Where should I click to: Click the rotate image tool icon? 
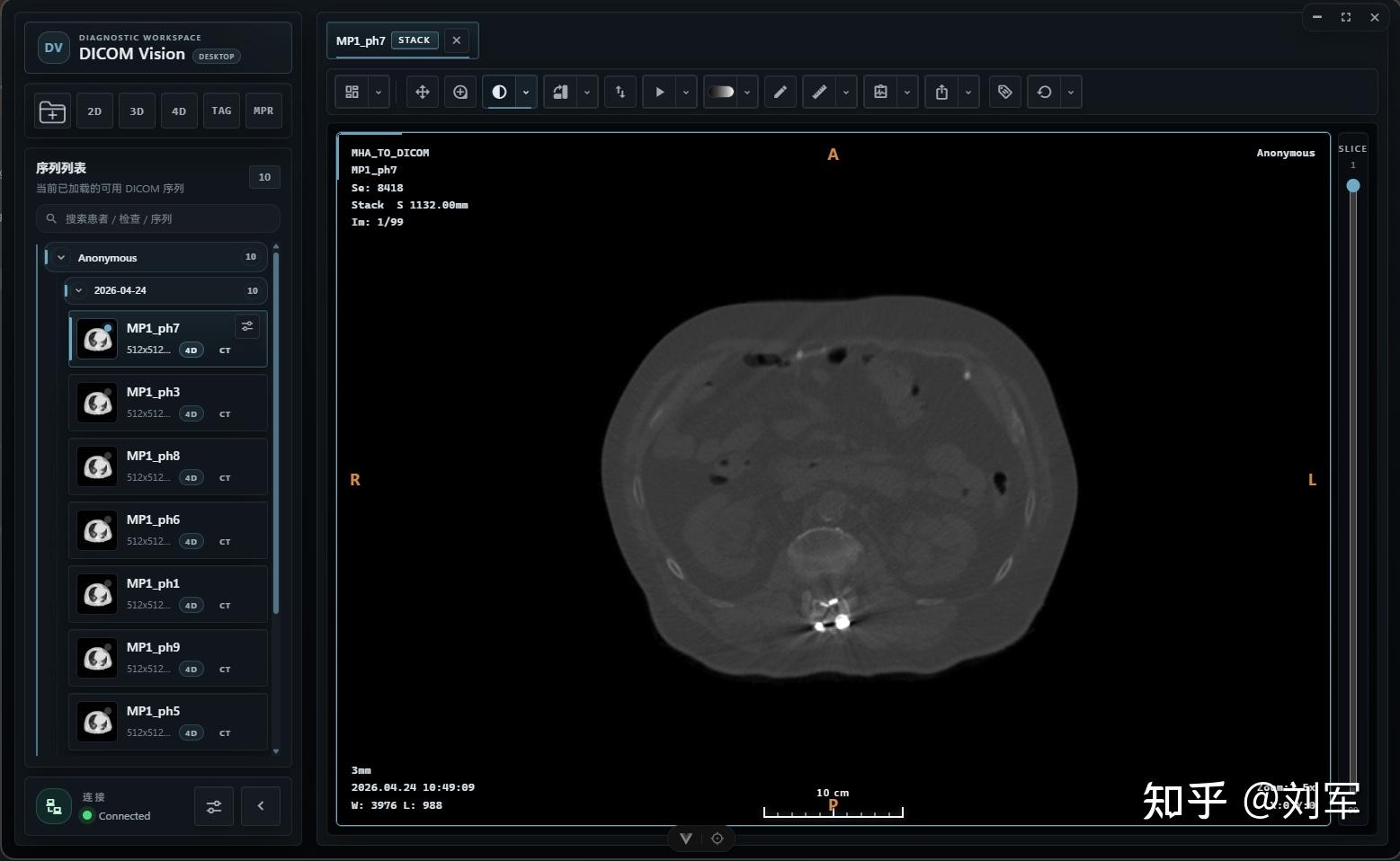[560, 92]
